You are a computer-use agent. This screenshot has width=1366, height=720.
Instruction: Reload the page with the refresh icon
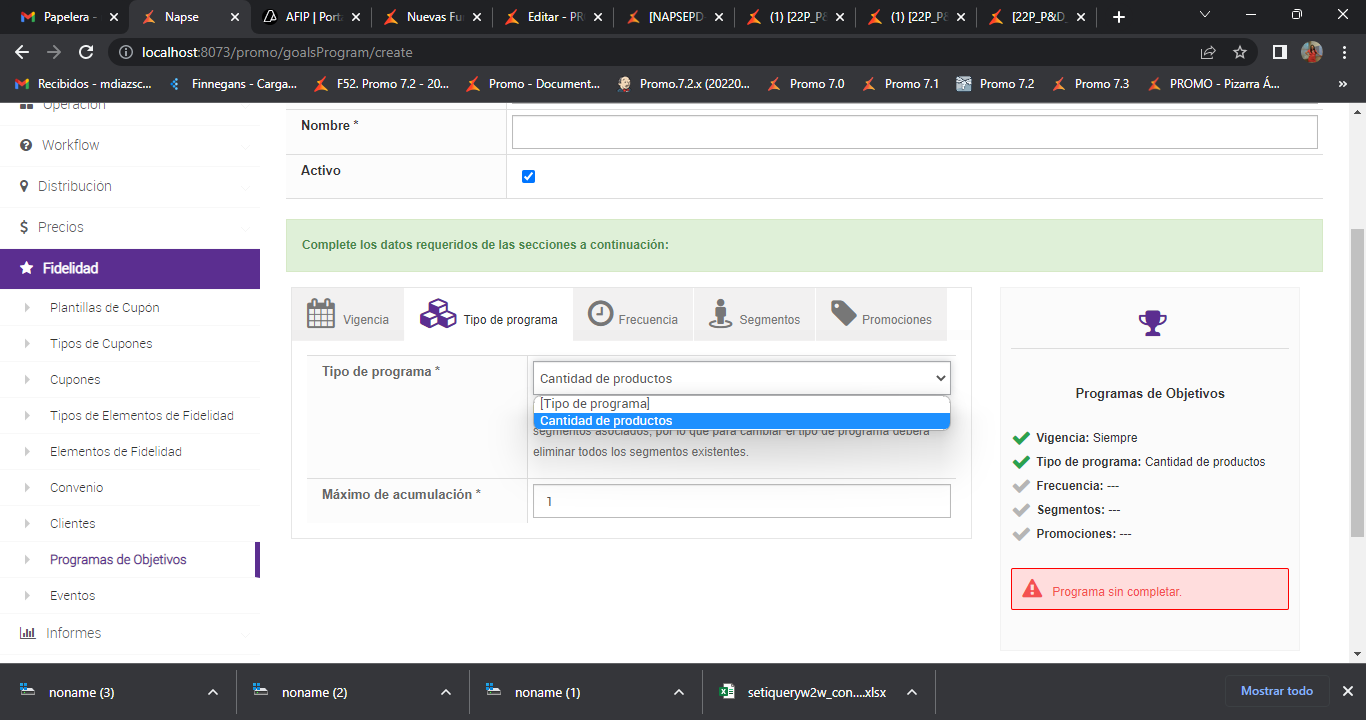click(x=86, y=52)
